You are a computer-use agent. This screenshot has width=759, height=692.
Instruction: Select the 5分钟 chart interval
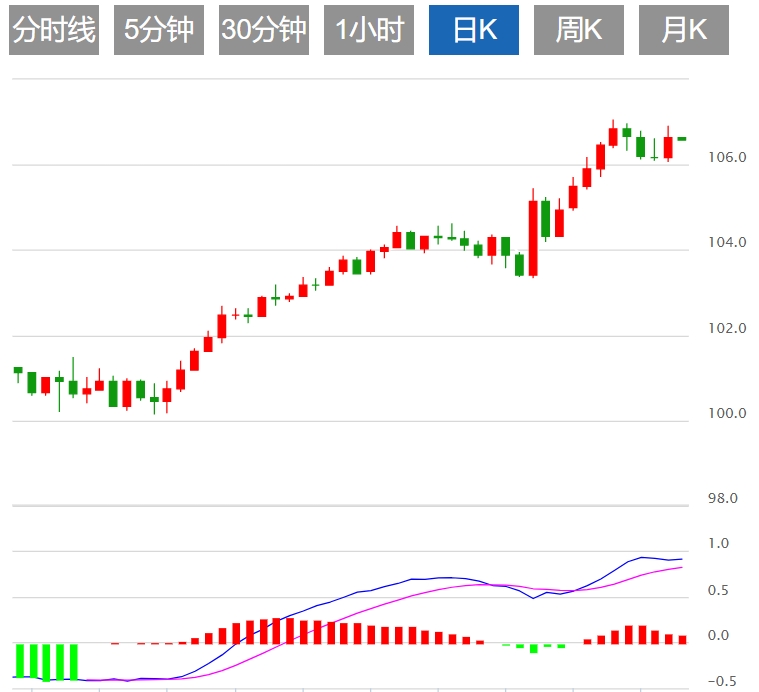(x=159, y=30)
